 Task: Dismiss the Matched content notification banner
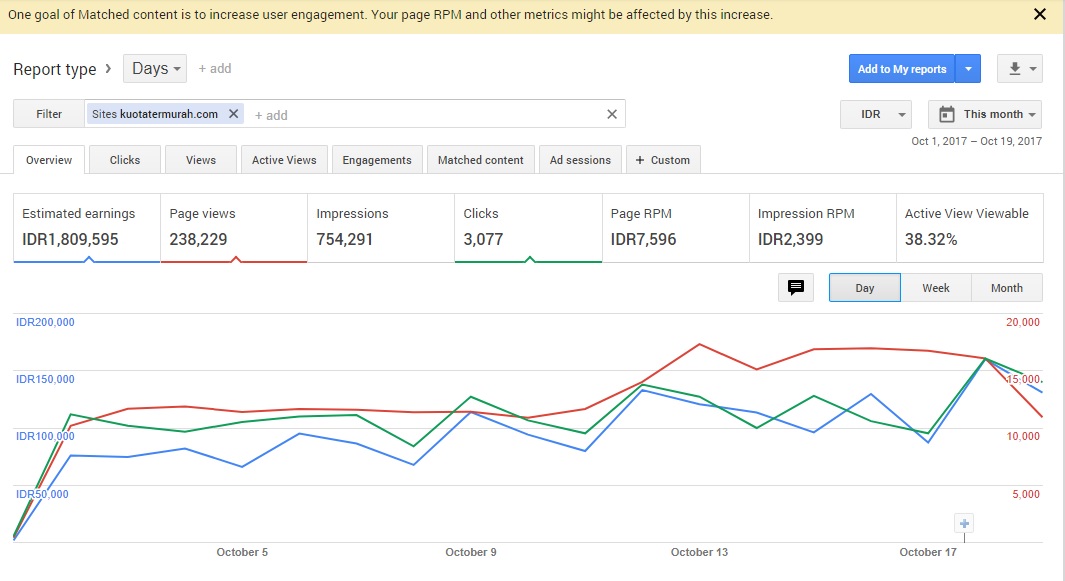(x=1039, y=14)
